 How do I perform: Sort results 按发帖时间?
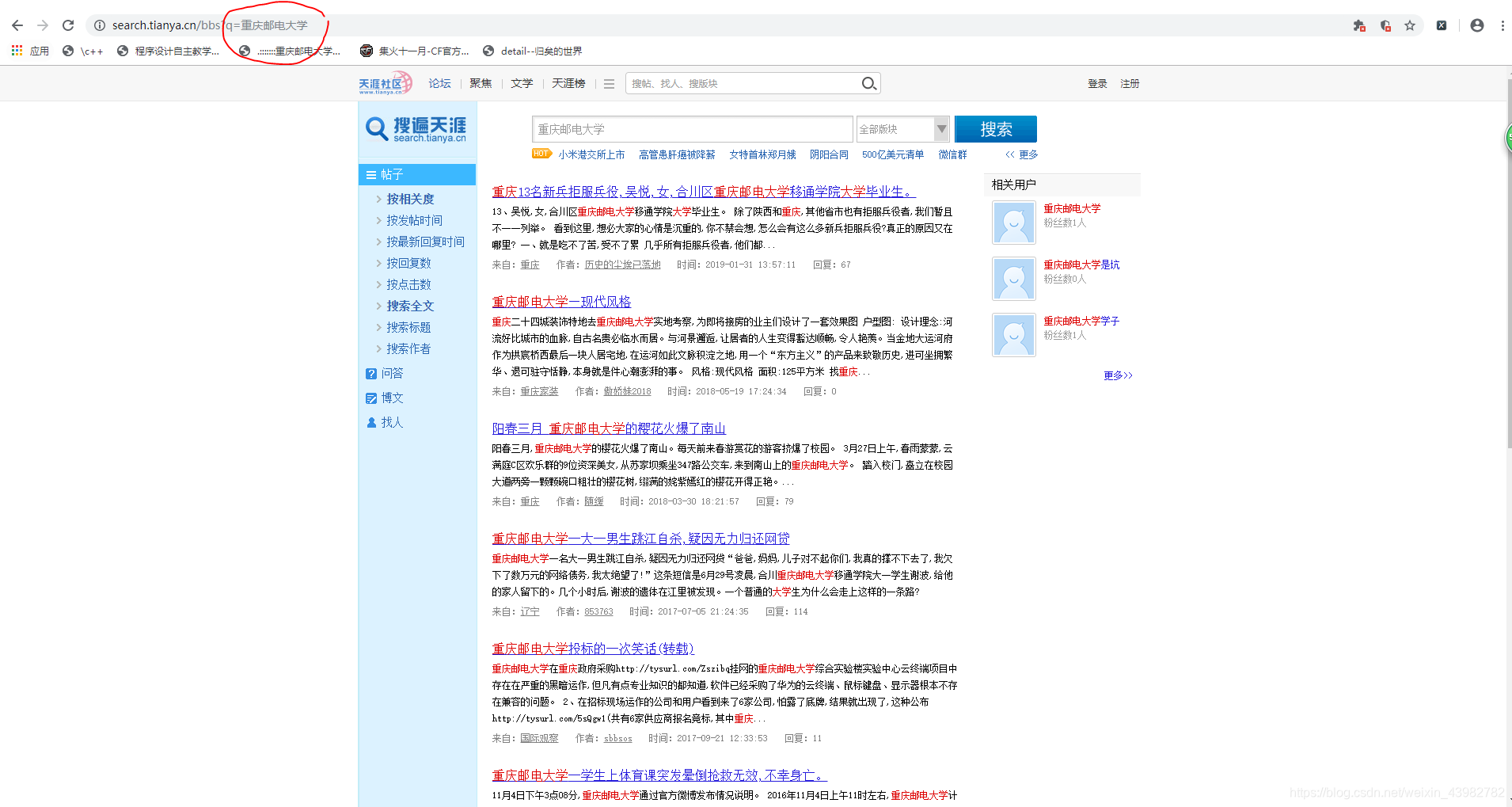coord(414,220)
